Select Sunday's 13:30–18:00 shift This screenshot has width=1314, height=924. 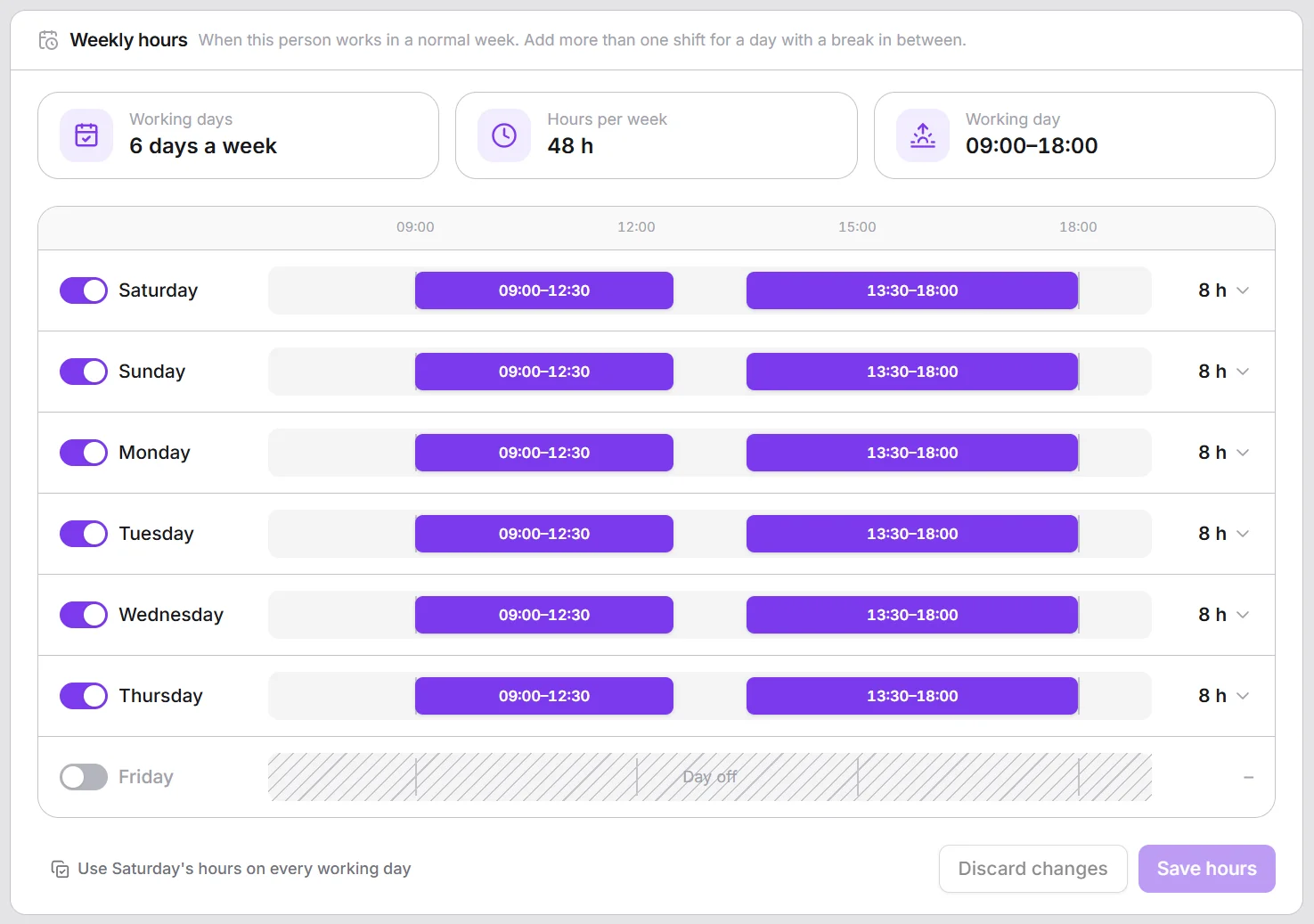click(x=912, y=372)
